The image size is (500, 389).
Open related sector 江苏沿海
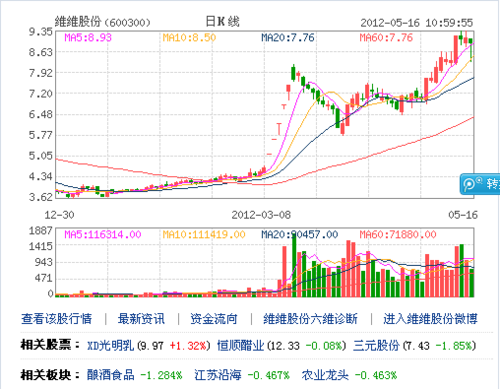point(218,375)
